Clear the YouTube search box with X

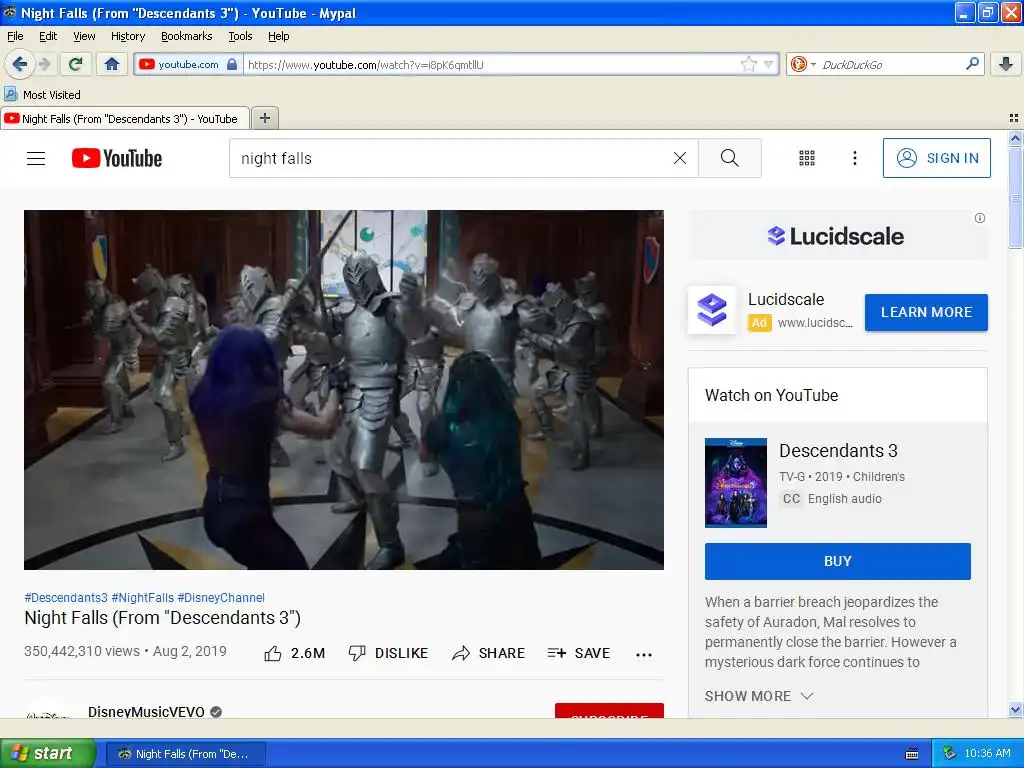pyautogui.click(x=680, y=158)
